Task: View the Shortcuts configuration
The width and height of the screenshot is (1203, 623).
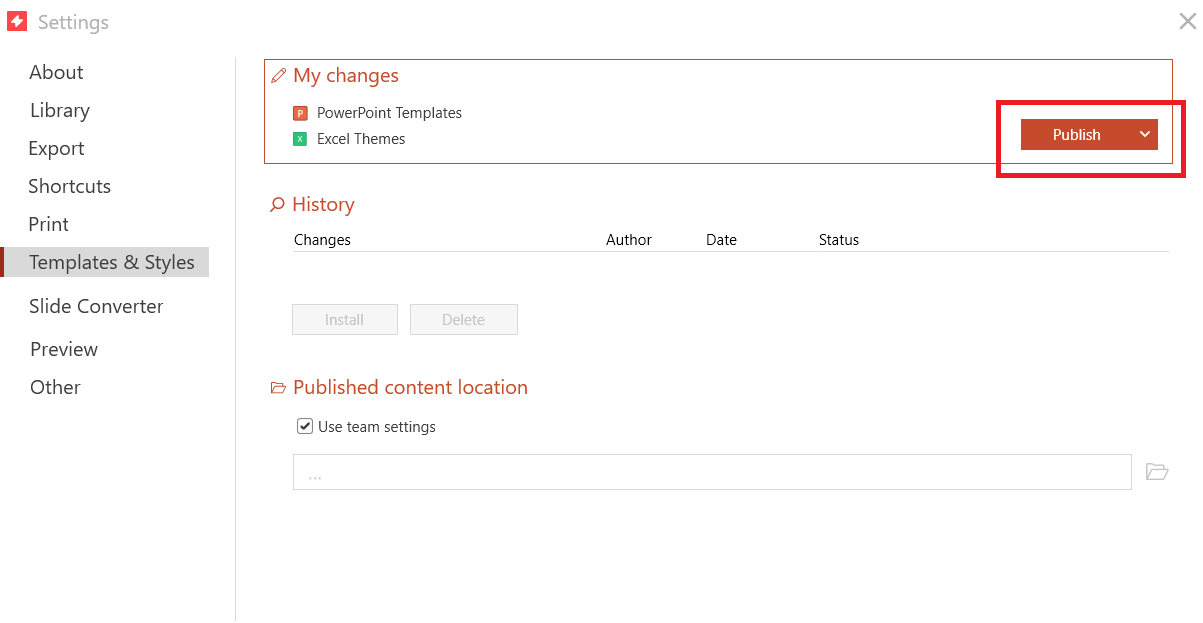Action: tap(69, 186)
